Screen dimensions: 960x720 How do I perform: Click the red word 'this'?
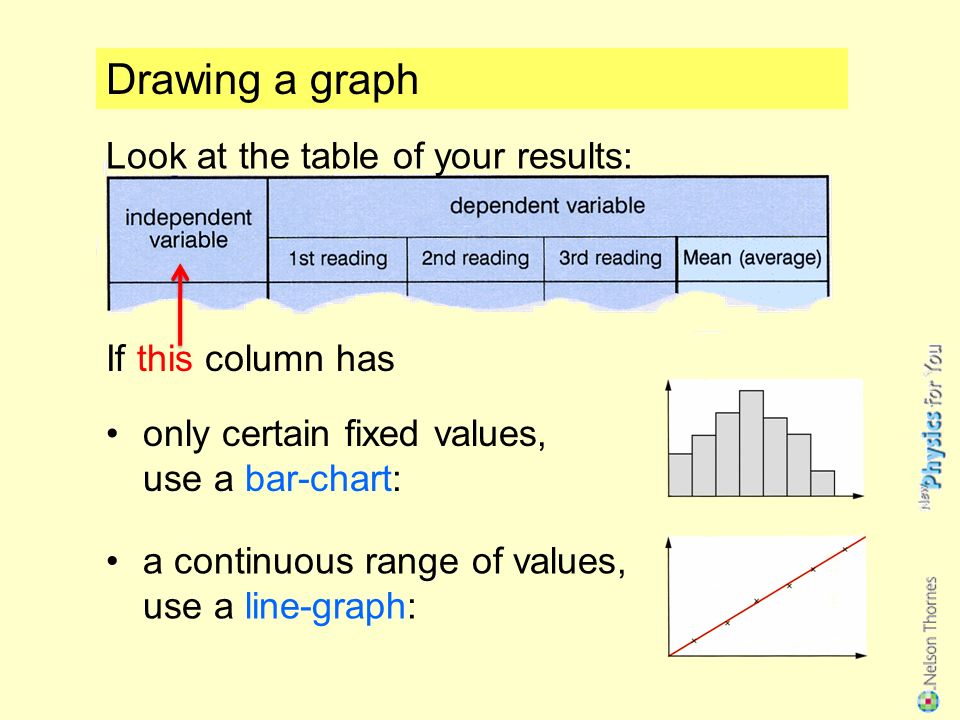coord(164,358)
